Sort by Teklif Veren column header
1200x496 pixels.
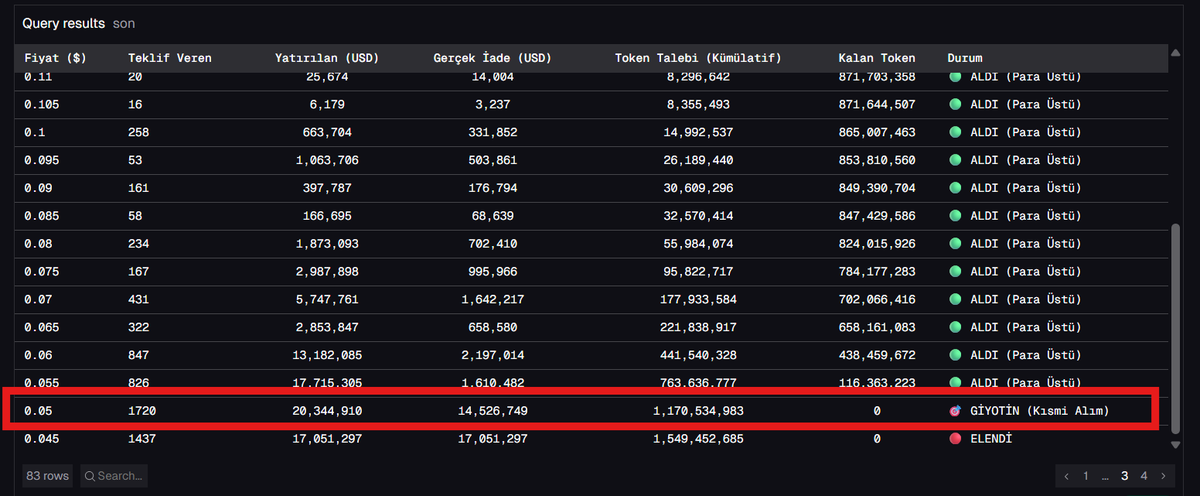click(x=170, y=58)
